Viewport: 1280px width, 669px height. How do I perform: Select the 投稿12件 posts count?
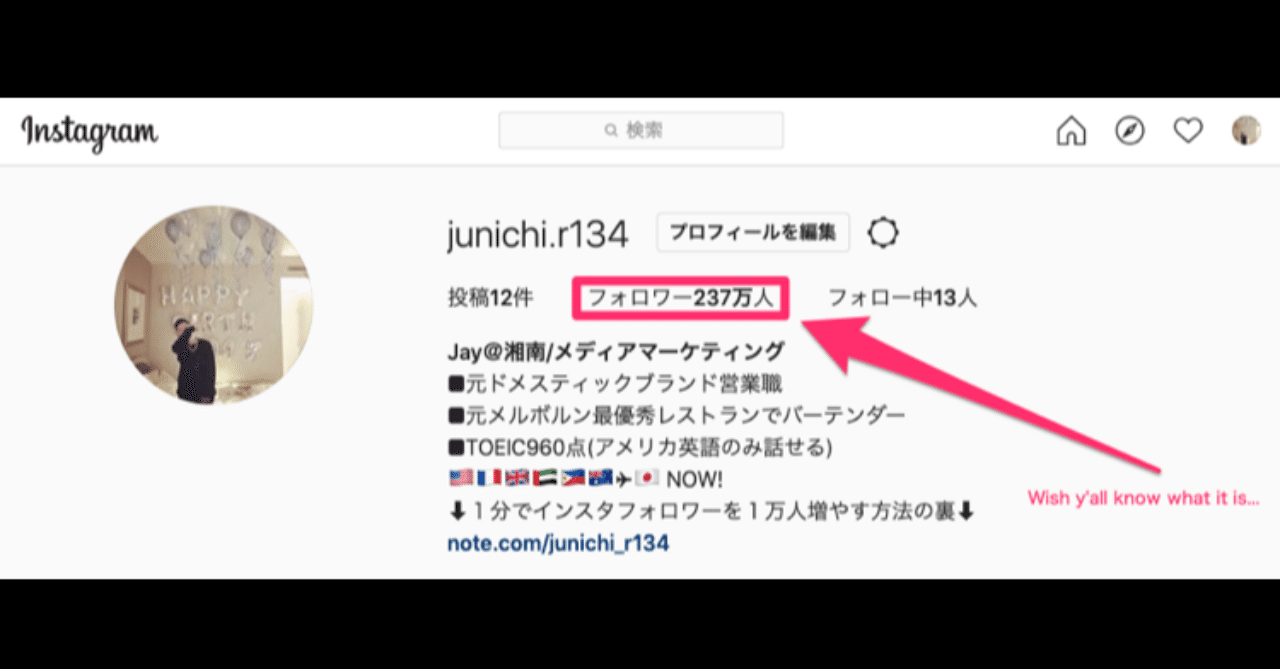pyautogui.click(x=491, y=298)
